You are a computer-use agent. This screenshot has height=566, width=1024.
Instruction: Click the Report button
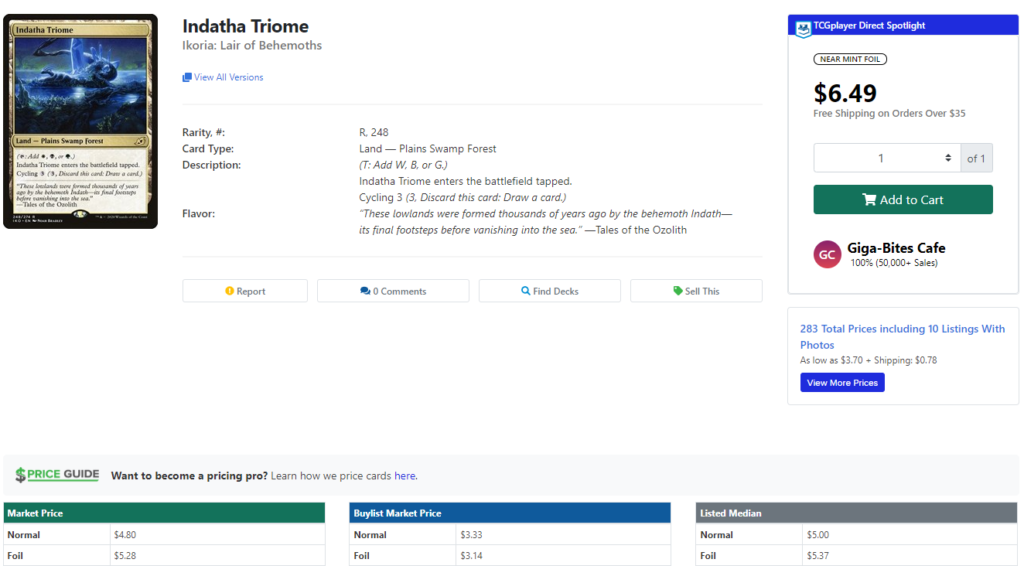[x=245, y=291]
